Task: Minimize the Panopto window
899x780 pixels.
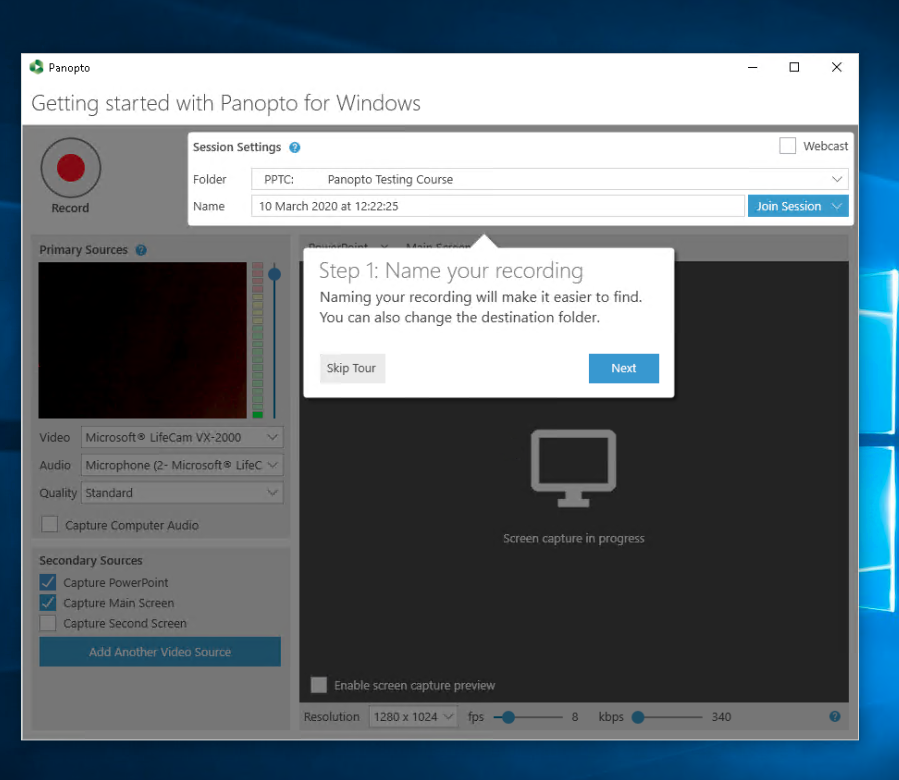Action: [753, 67]
